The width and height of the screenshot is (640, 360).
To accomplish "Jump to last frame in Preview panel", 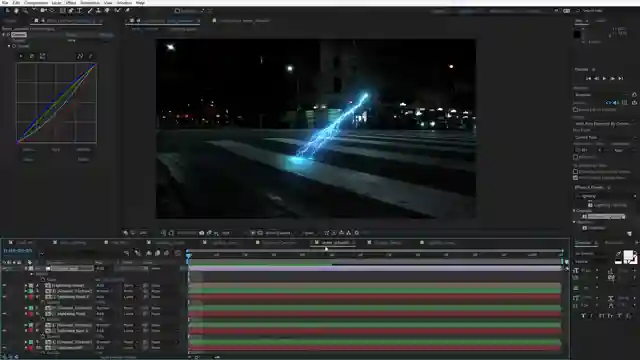I will (x=621, y=78).
